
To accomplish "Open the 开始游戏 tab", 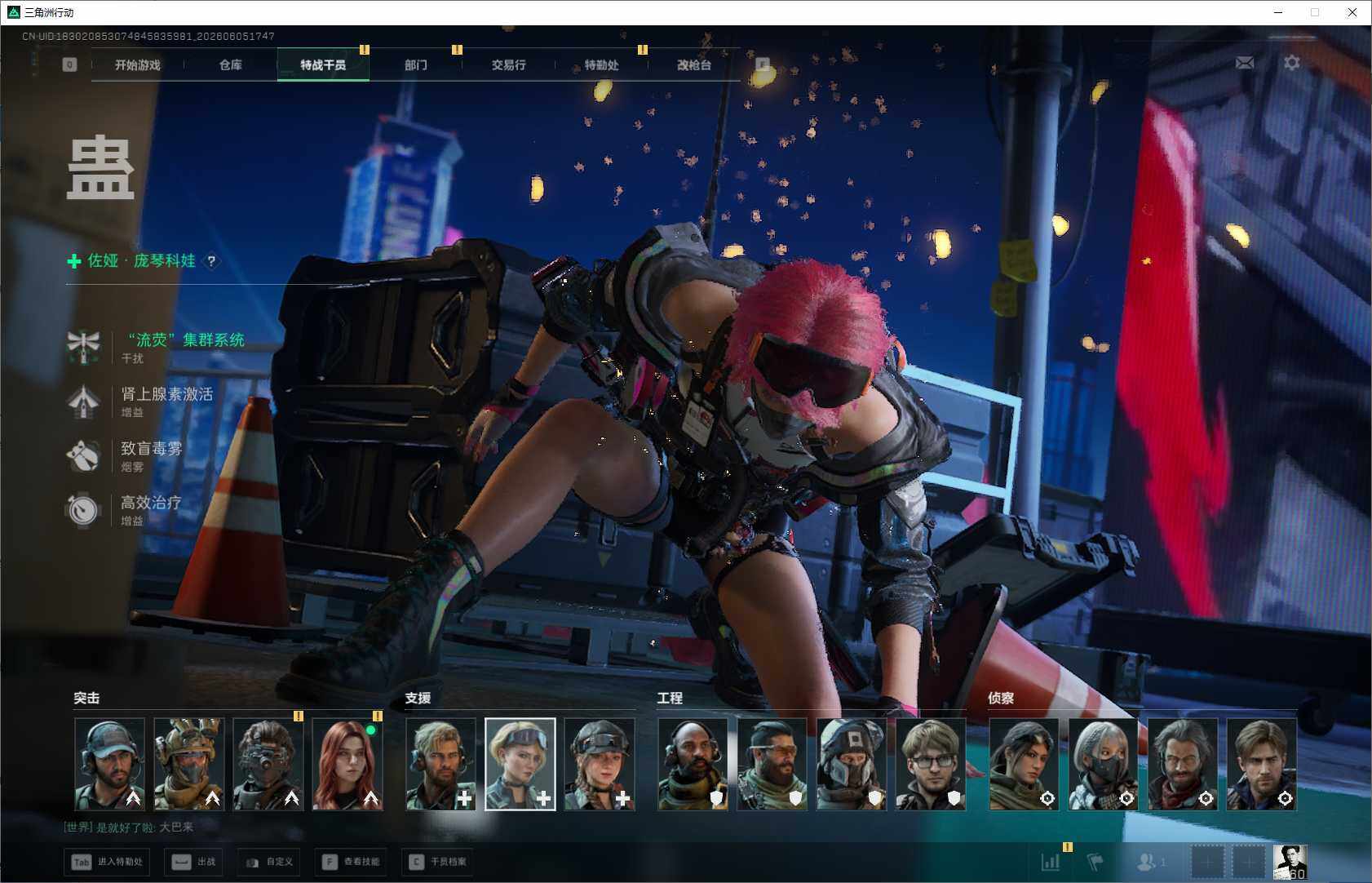I will pyautogui.click(x=138, y=65).
